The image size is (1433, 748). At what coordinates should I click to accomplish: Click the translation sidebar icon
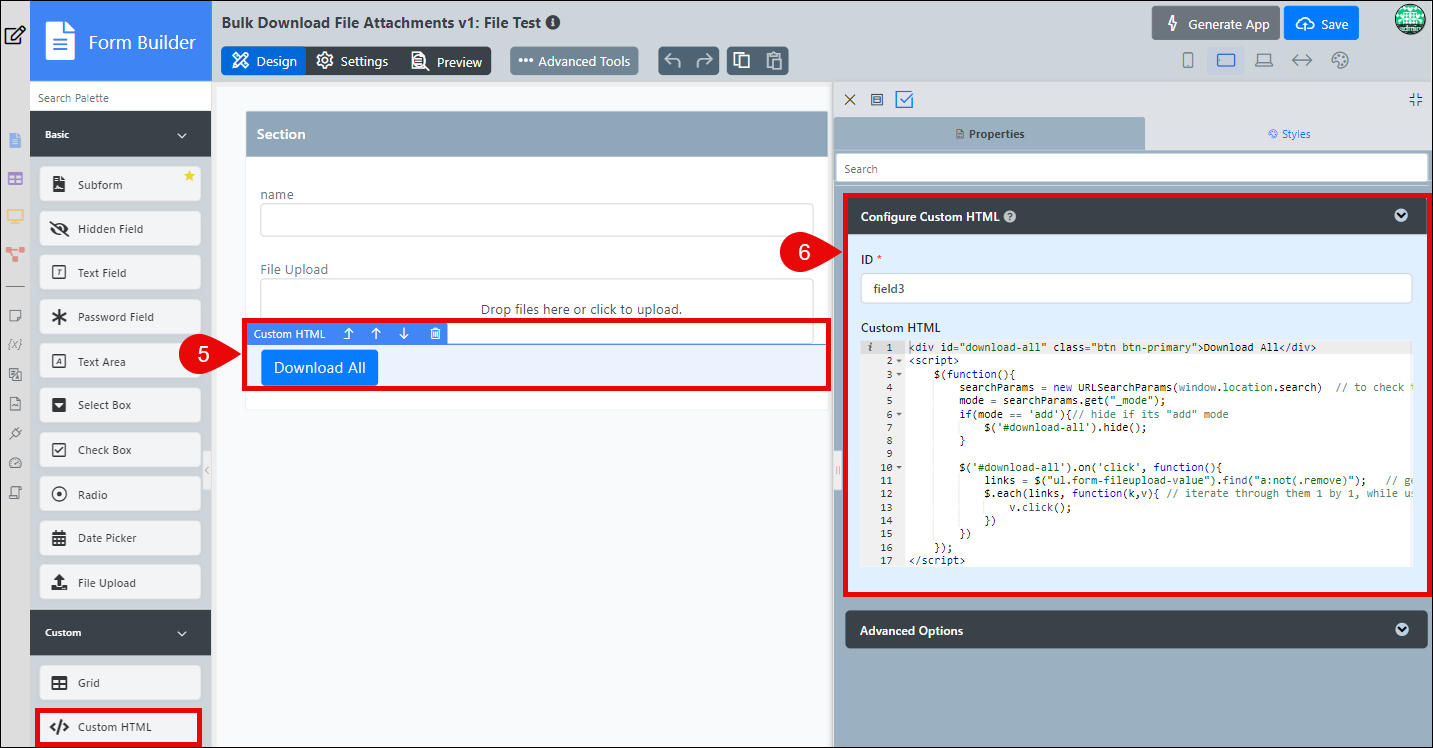[x=15, y=374]
